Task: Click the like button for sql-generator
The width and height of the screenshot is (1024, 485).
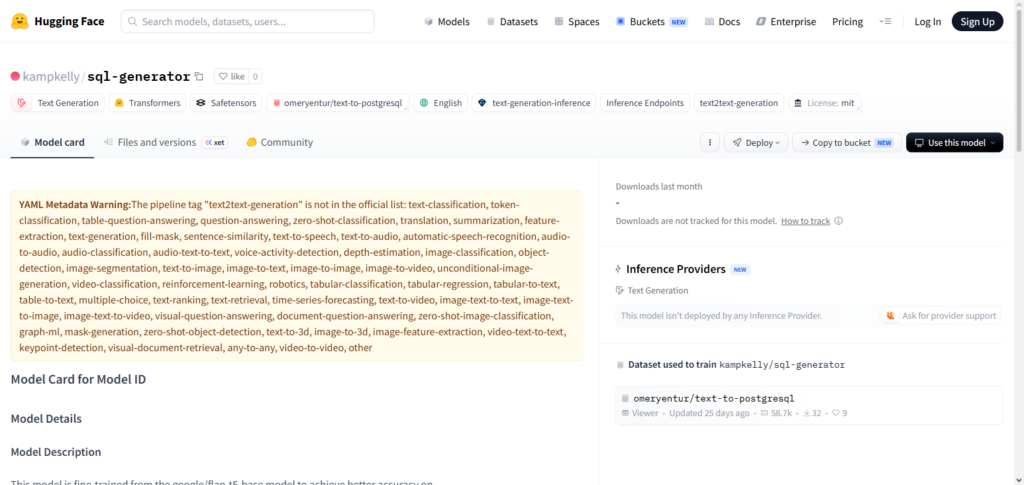Action: pyautogui.click(x=230, y=76)
